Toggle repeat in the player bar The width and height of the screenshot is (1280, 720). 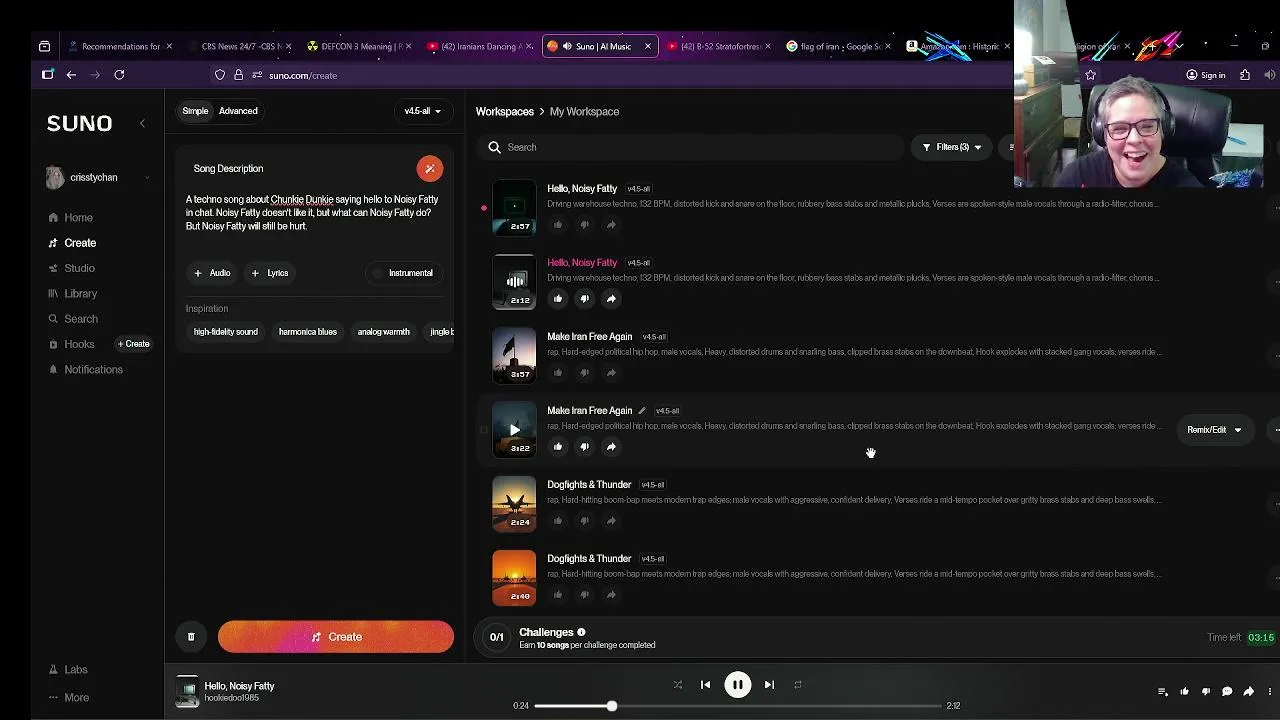click(x=797, y=685)
